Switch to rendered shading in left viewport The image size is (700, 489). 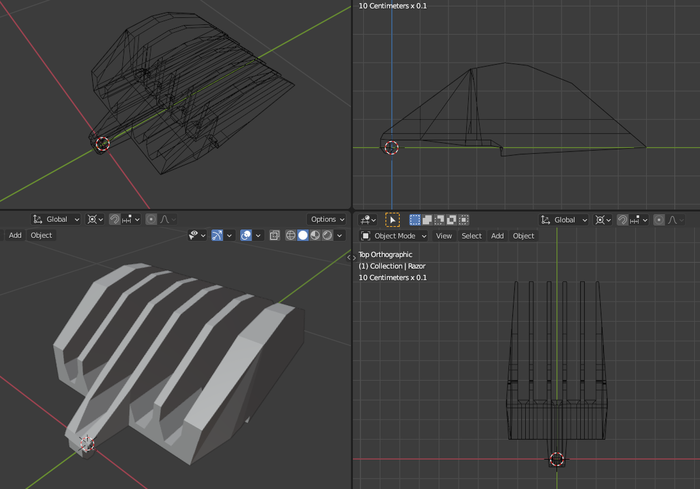pyautogui.click(x=327, y=236)
